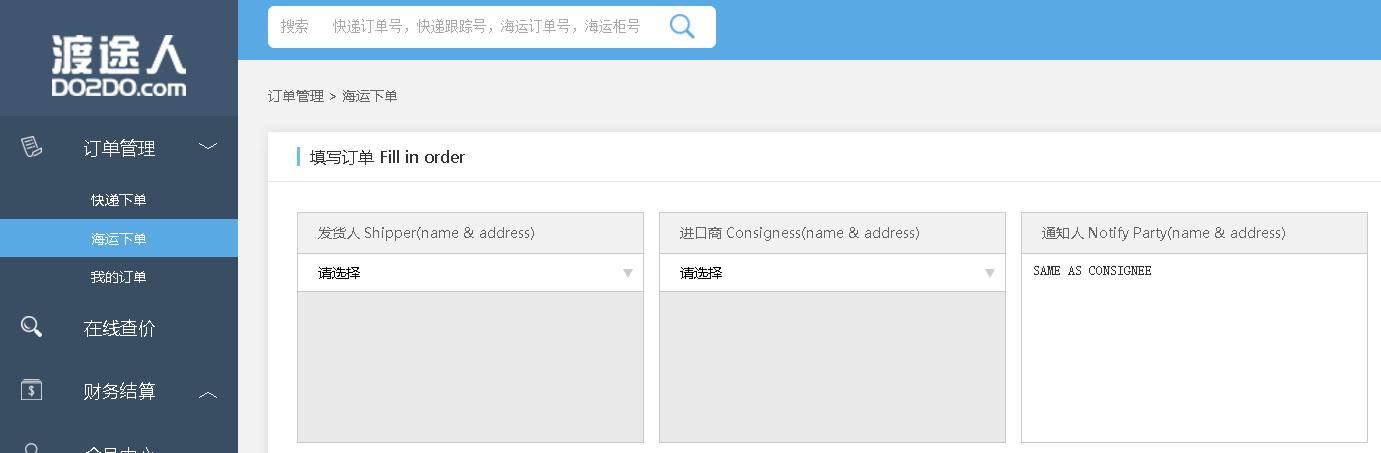This screenshot has width=1381, height=453.
Task: Open 快递下单 in the sidebar
Action: point(119,200)
